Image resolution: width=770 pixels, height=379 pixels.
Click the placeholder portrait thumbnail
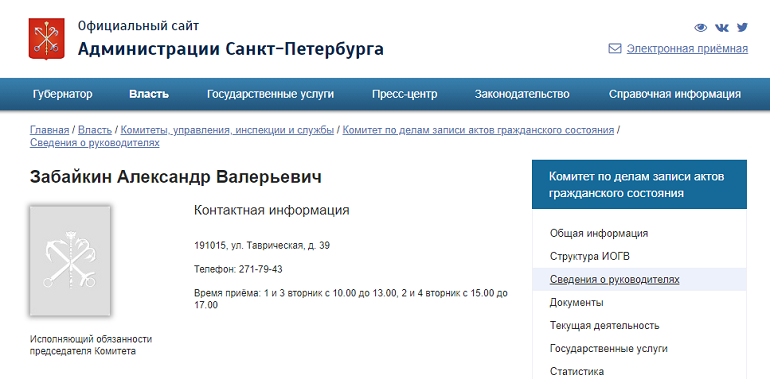point(70,261)
